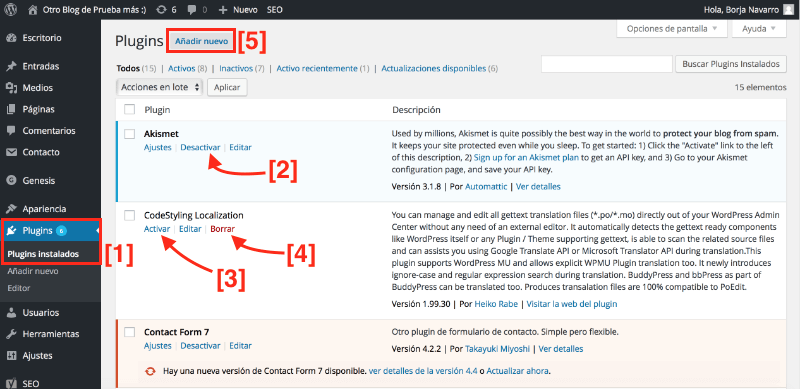Open the Takayuki Miyoshi author link
Viewport: 800px width, 389px height.
[x=497, y=349]
